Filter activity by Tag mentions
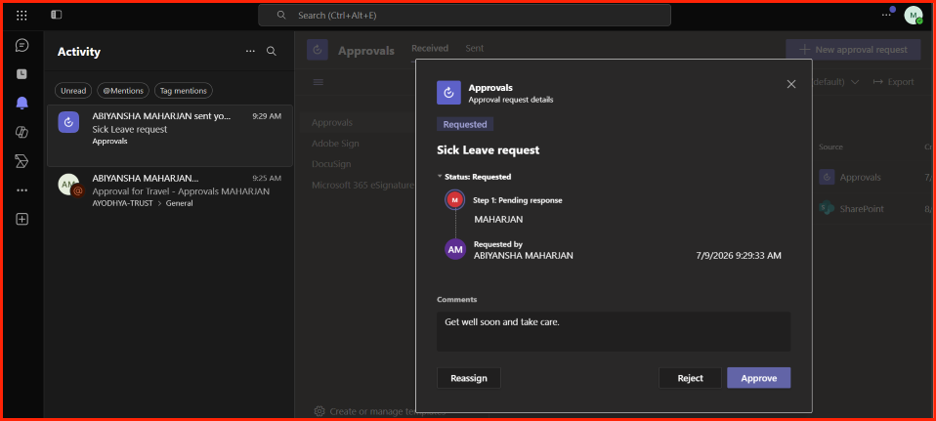The width and height of the screenshot is (936, 421). point(183,91)
